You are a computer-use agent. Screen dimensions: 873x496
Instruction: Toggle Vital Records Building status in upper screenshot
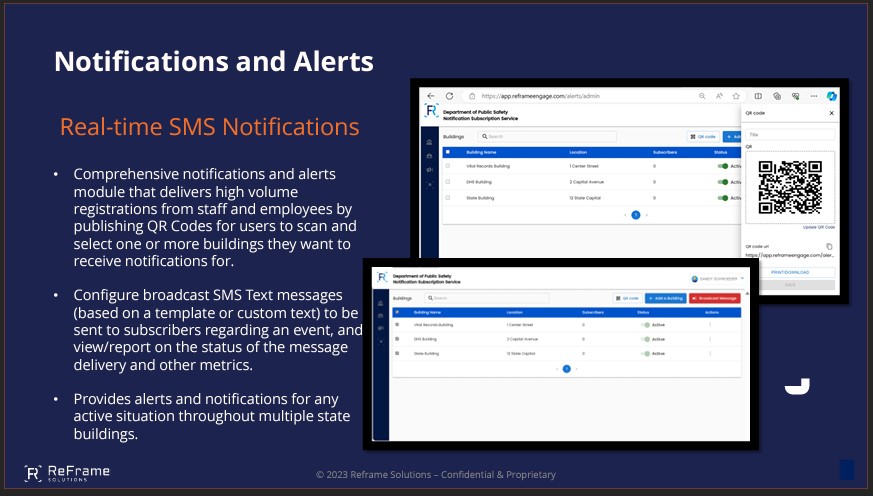(x=723, y=166)
